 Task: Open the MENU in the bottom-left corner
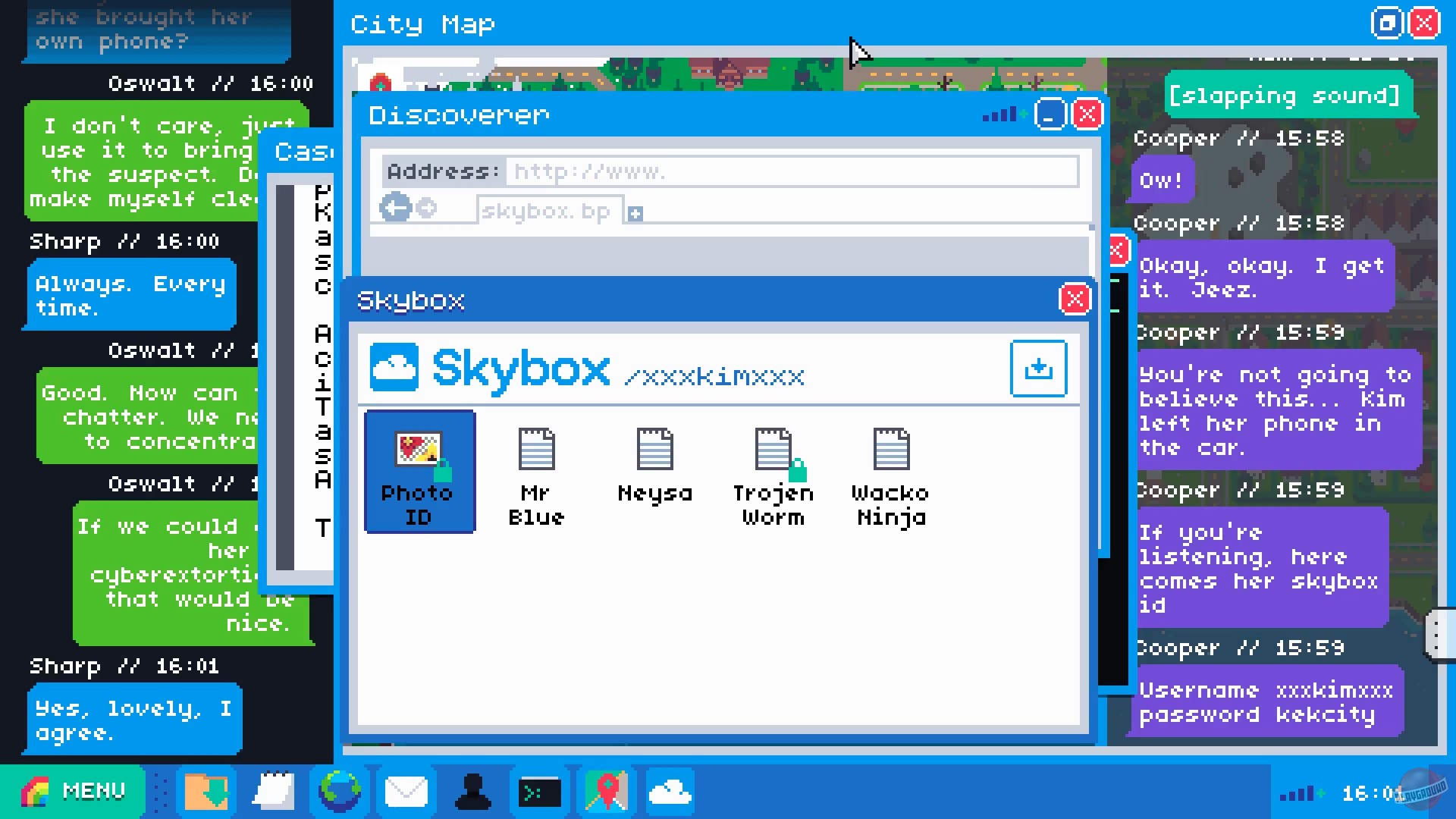point(82,791)
